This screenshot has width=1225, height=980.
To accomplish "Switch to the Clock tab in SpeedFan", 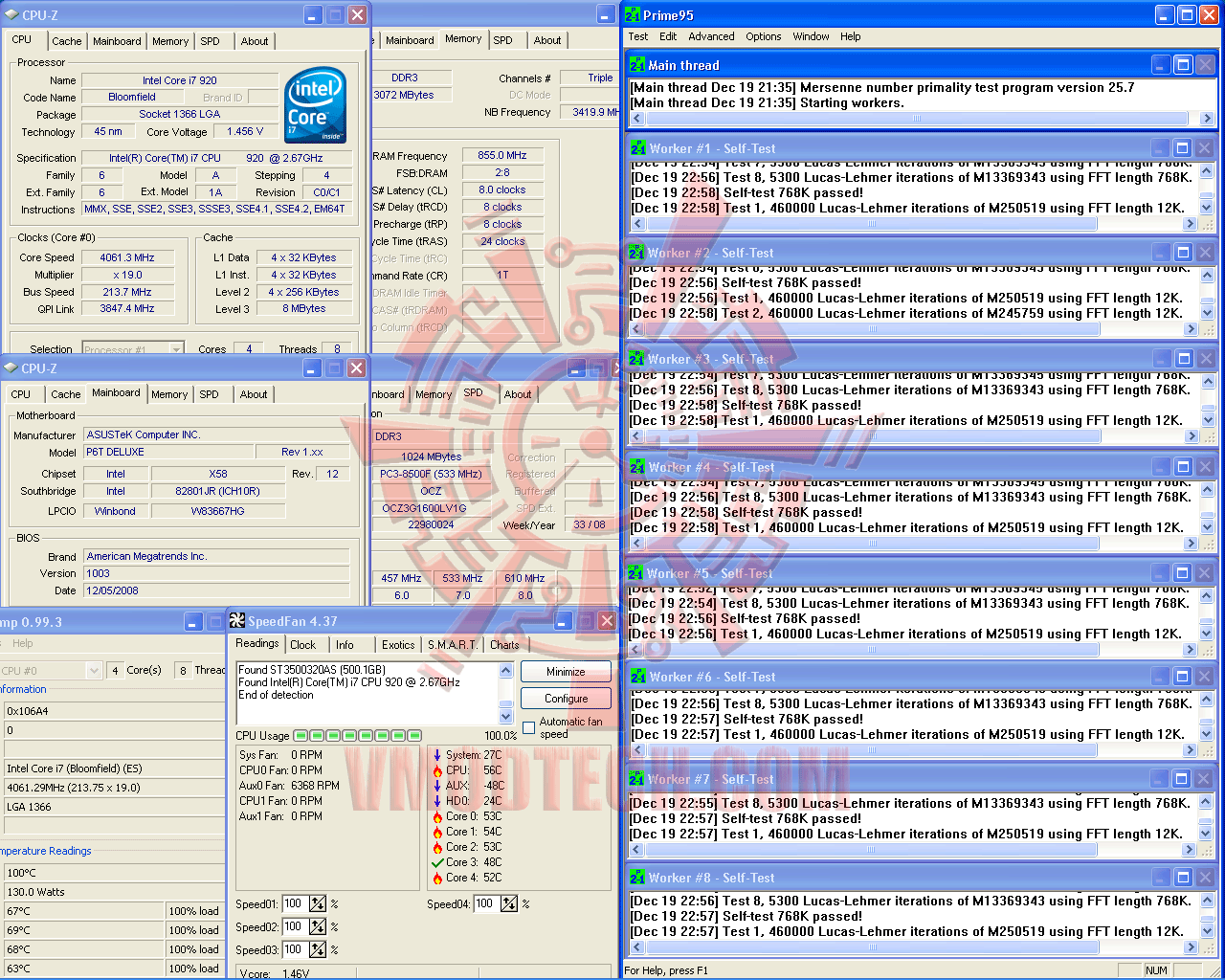I will coord(303,645).
